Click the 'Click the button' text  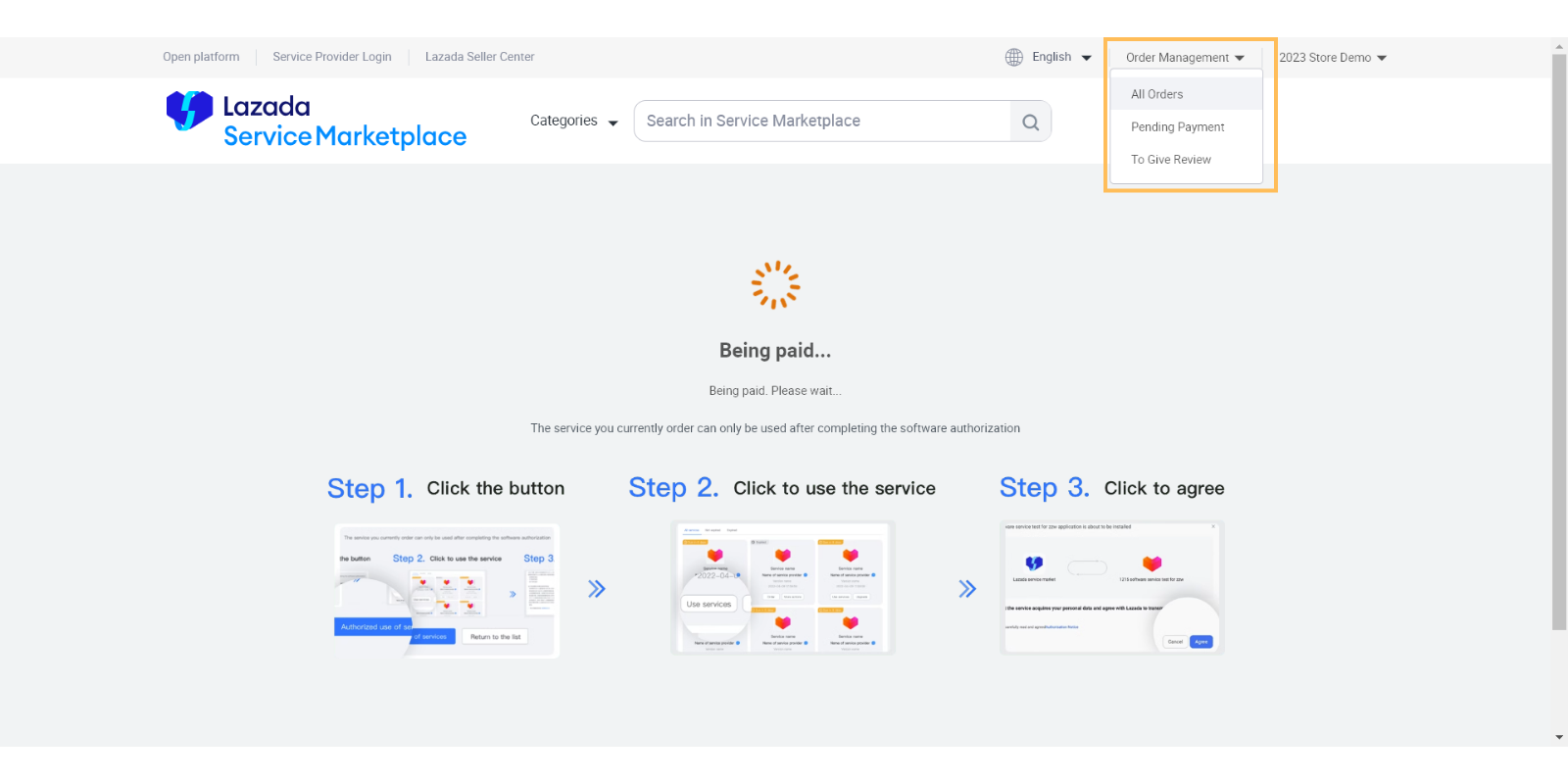click(496, 488)
